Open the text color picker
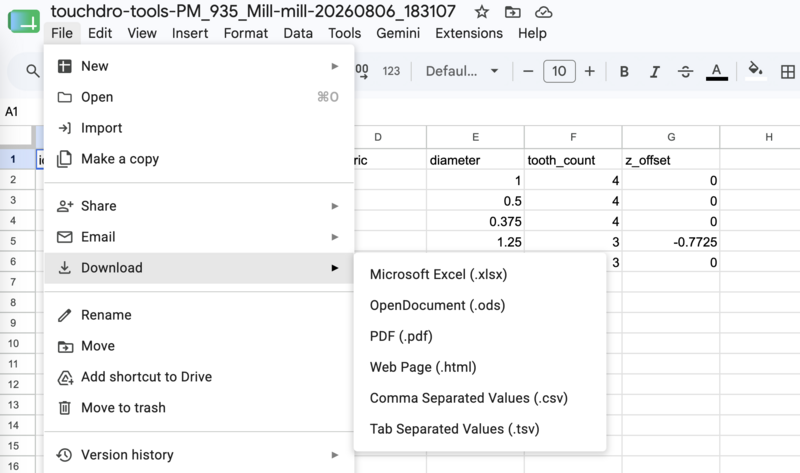 click(716, 71)
